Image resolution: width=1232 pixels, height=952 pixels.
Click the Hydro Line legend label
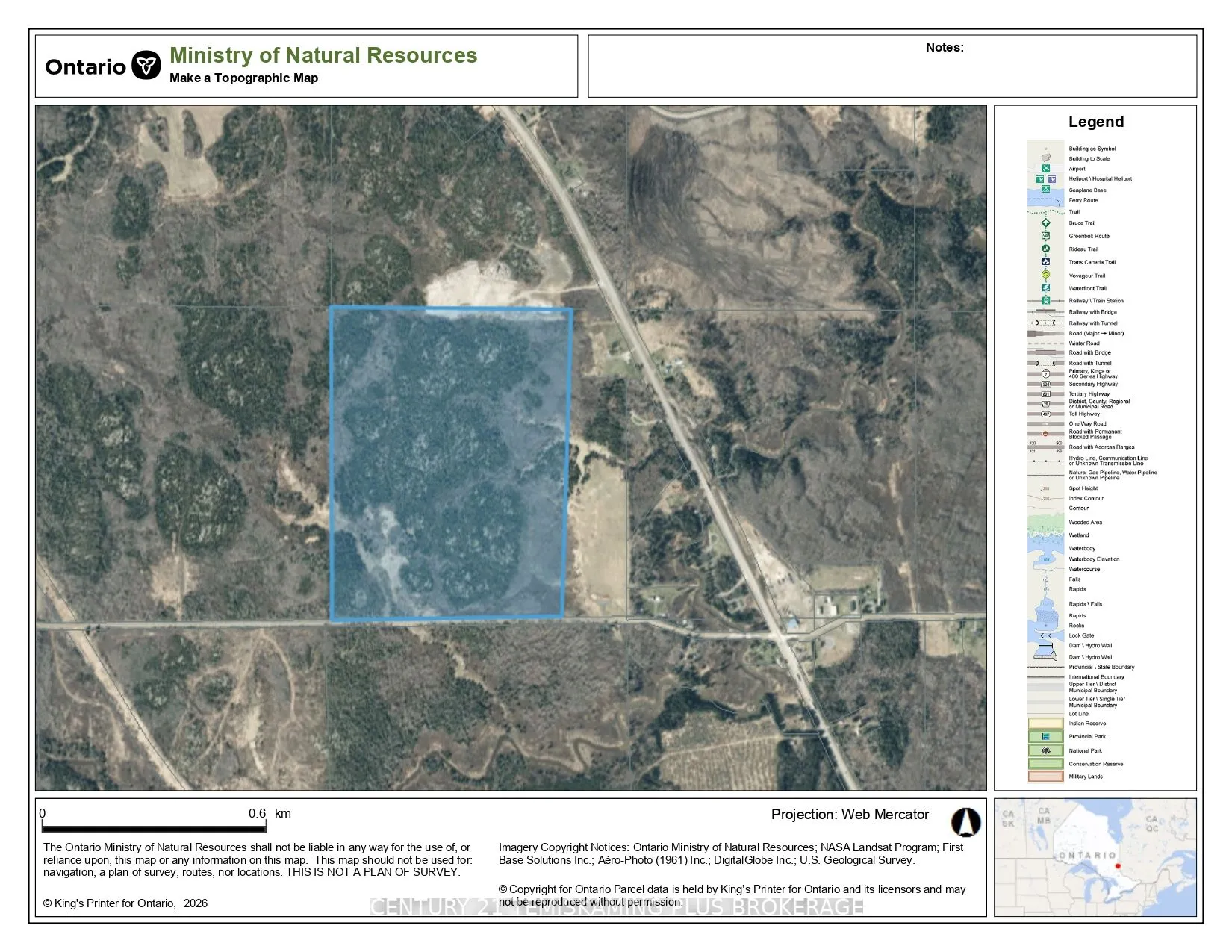pos(1108,461)
